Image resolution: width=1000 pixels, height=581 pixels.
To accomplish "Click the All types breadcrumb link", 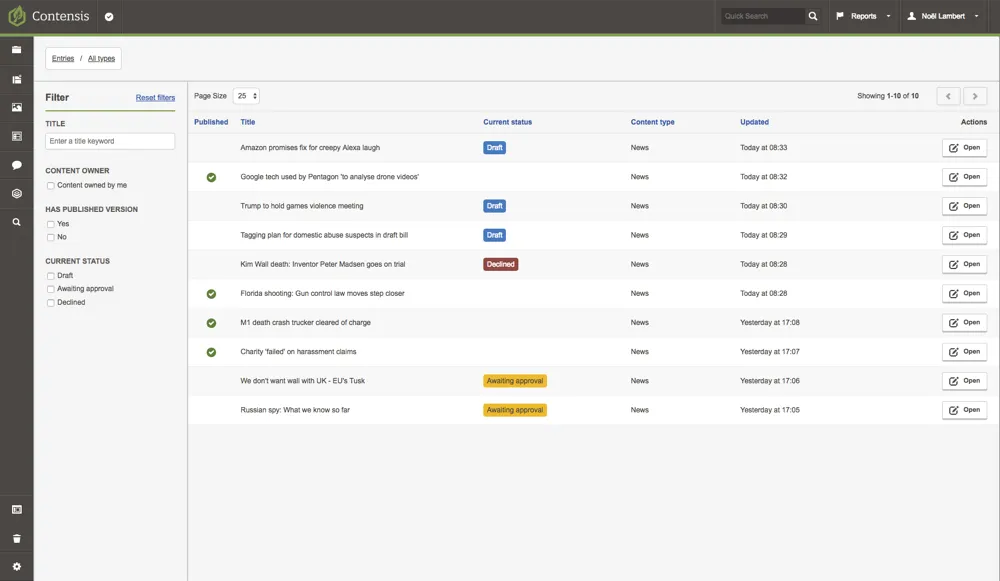I will (101, 59).
